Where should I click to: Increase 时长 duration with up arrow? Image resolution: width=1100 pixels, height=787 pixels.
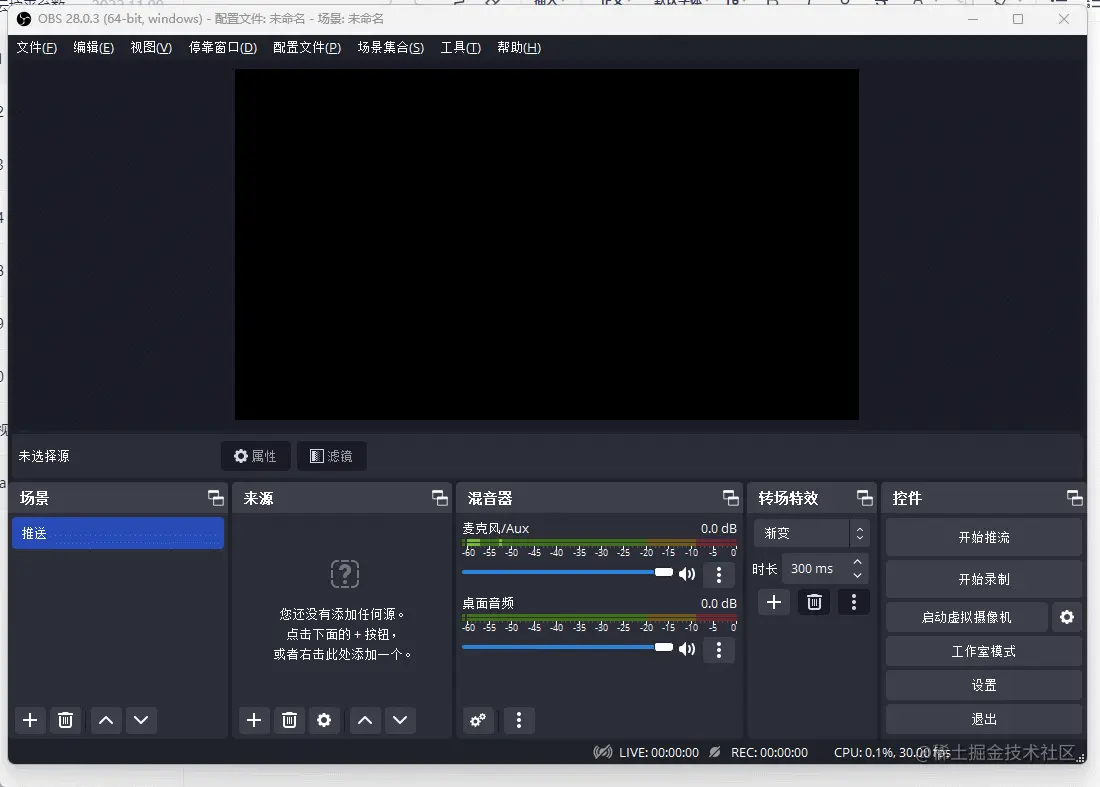point(857,563)
